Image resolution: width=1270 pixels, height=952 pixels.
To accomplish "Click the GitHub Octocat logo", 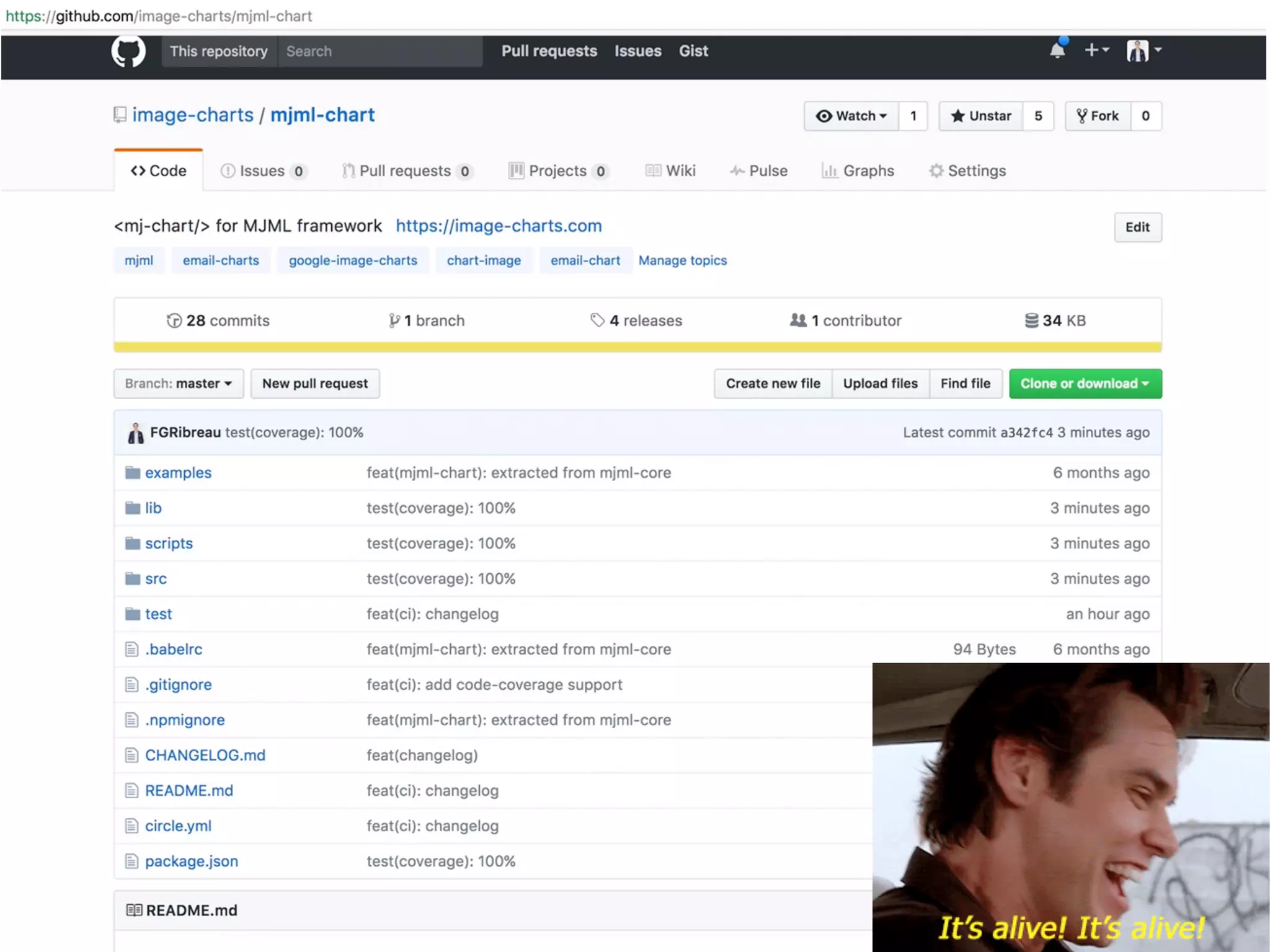I will [128, 51].
